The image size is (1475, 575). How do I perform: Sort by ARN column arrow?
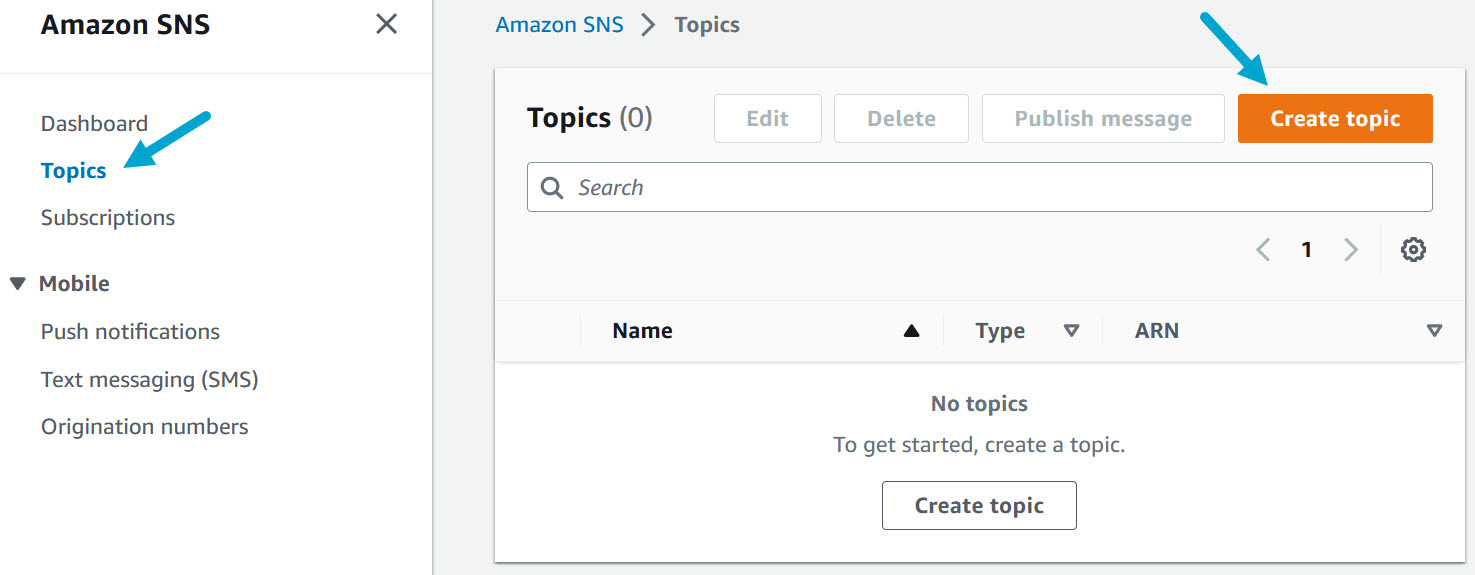click(x=1434, y=331)
